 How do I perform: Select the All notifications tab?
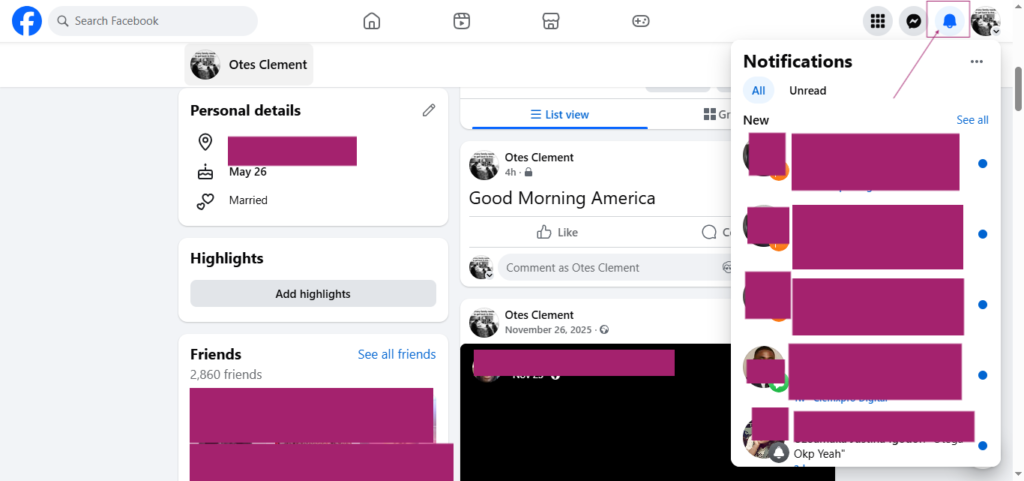[758, 91]
